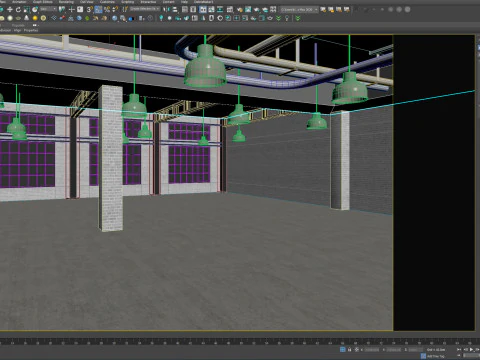Image resolution: width=480 pixels, height=360 pixels.
Task: Click the Z coordinate field
Action: pyautogui.click(x=416, y=350)
